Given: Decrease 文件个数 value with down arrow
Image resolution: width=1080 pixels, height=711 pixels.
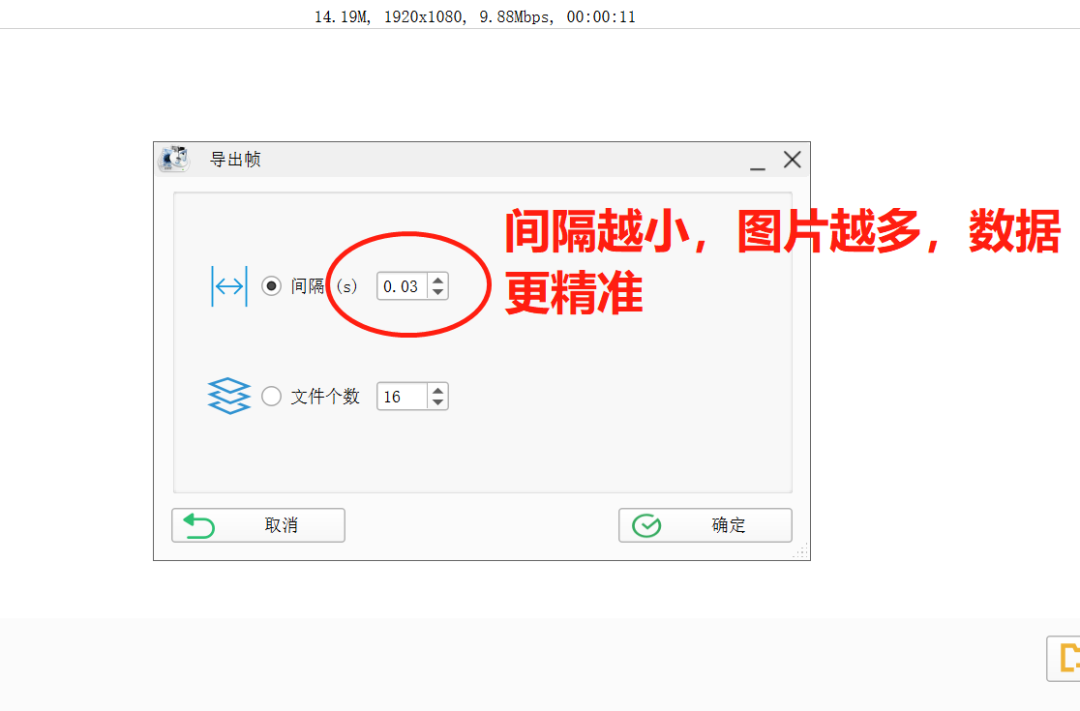Looking at the screenshot, I should point(438,402).
